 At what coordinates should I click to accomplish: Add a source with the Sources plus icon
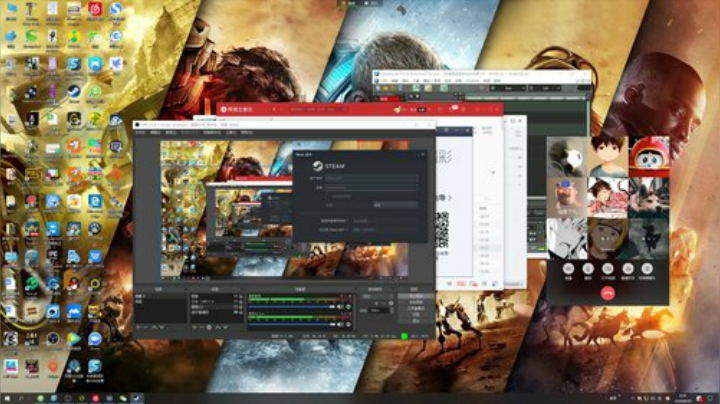tap(195, 327)
